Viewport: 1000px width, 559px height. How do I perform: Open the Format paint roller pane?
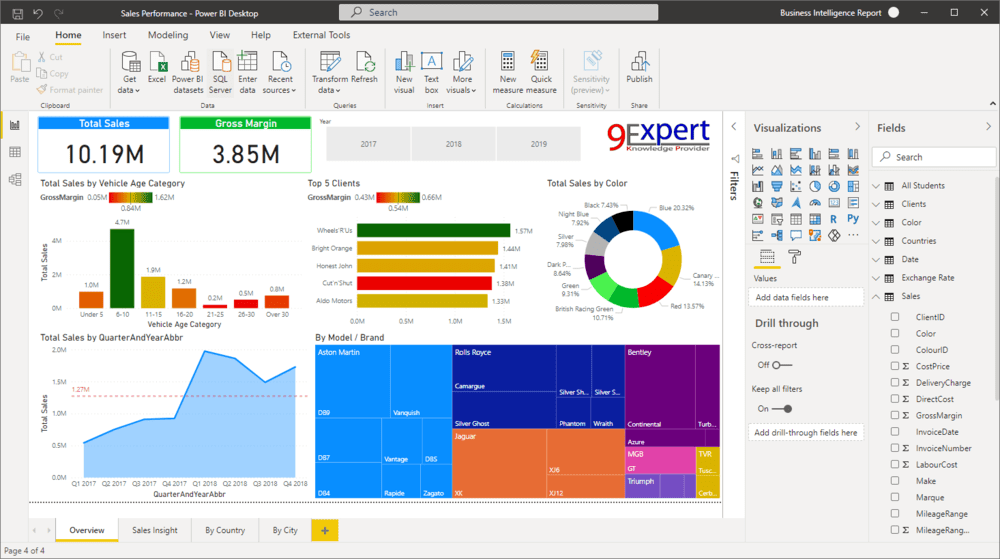click(795, 257)
